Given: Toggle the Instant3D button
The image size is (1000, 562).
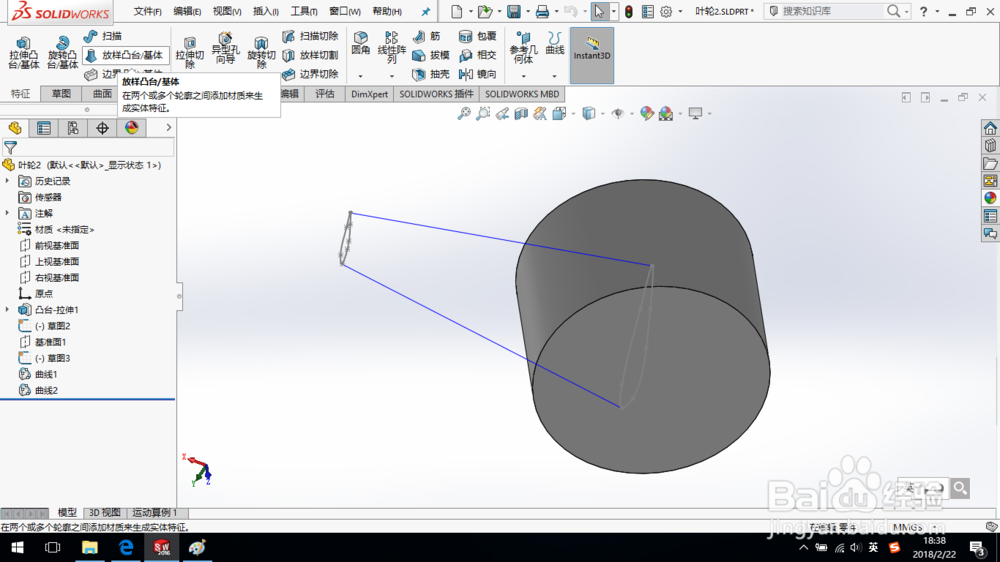Looking at the screenshot, I should click(x=592, y=55).
